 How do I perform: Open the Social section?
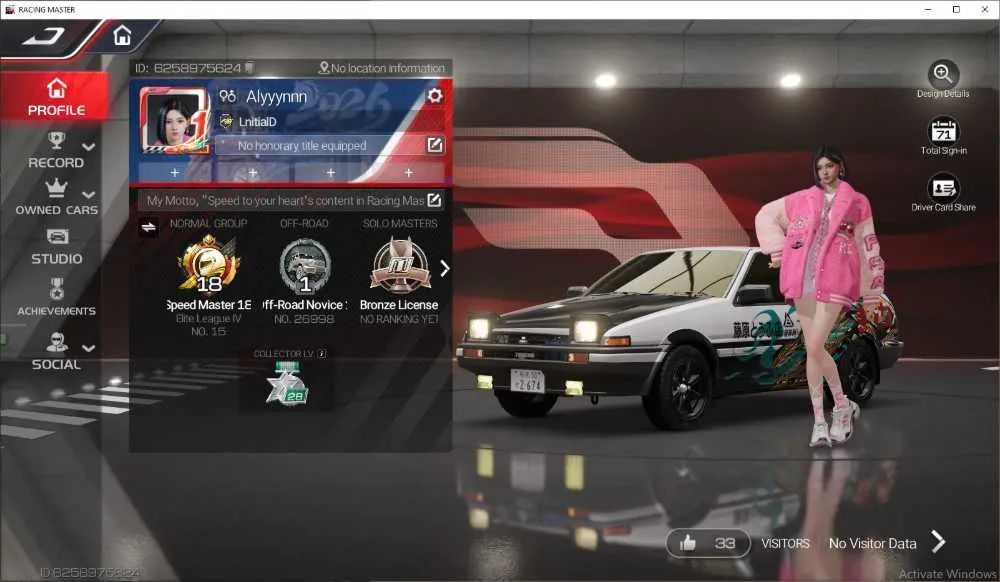[56, 352]
